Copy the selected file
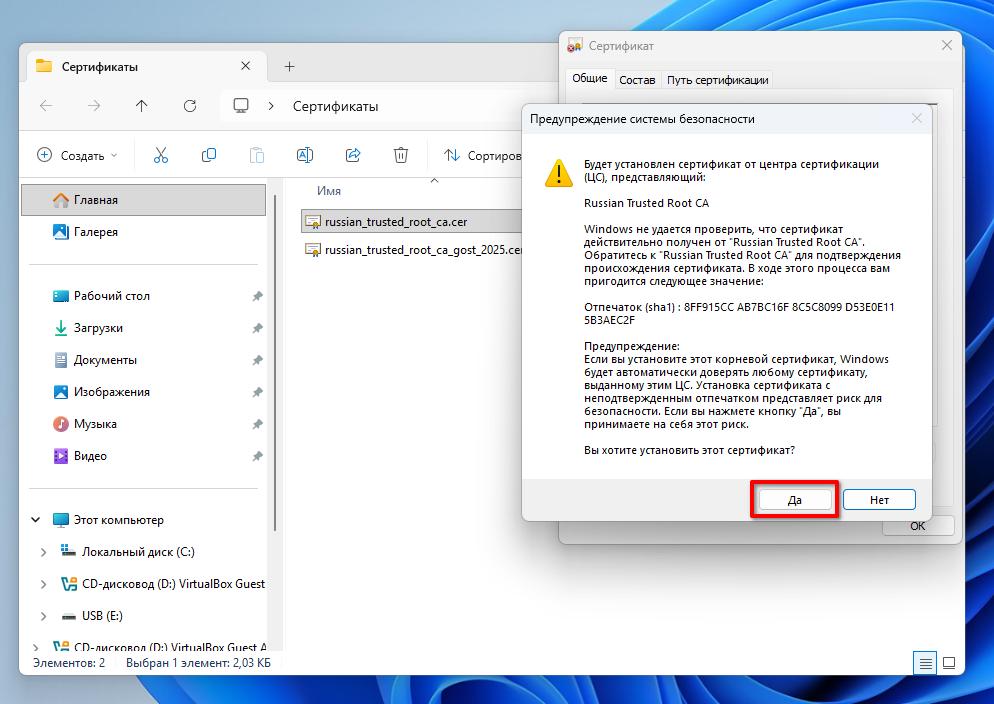The width and height of the screenshot is (994, 704). pos(209,155)
